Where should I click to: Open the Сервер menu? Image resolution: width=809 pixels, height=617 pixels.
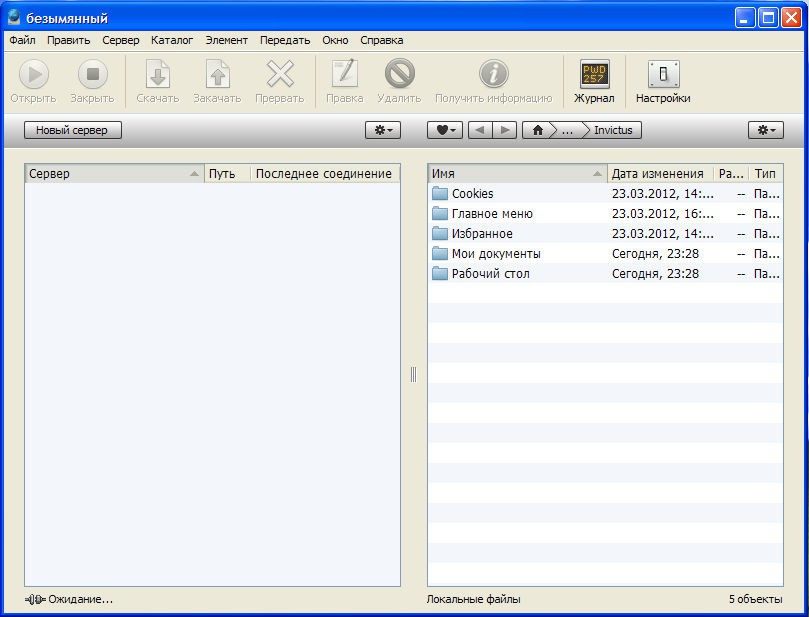(121, 40)
